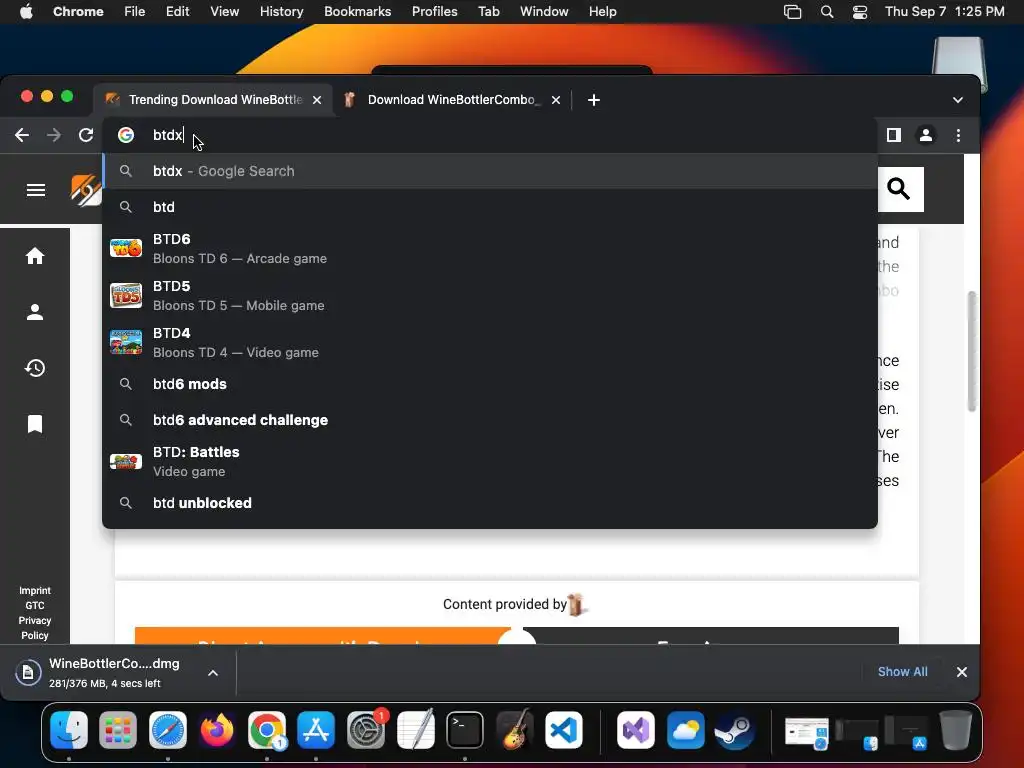Click the forward navigation arrow
The height and width of the screenshot is (768, 1024).
pos(54,135)
